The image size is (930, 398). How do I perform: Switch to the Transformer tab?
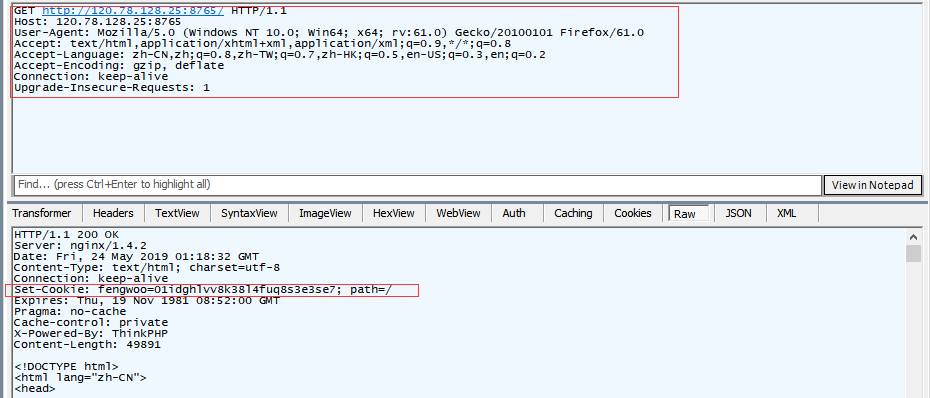click(x=42, y=214)
